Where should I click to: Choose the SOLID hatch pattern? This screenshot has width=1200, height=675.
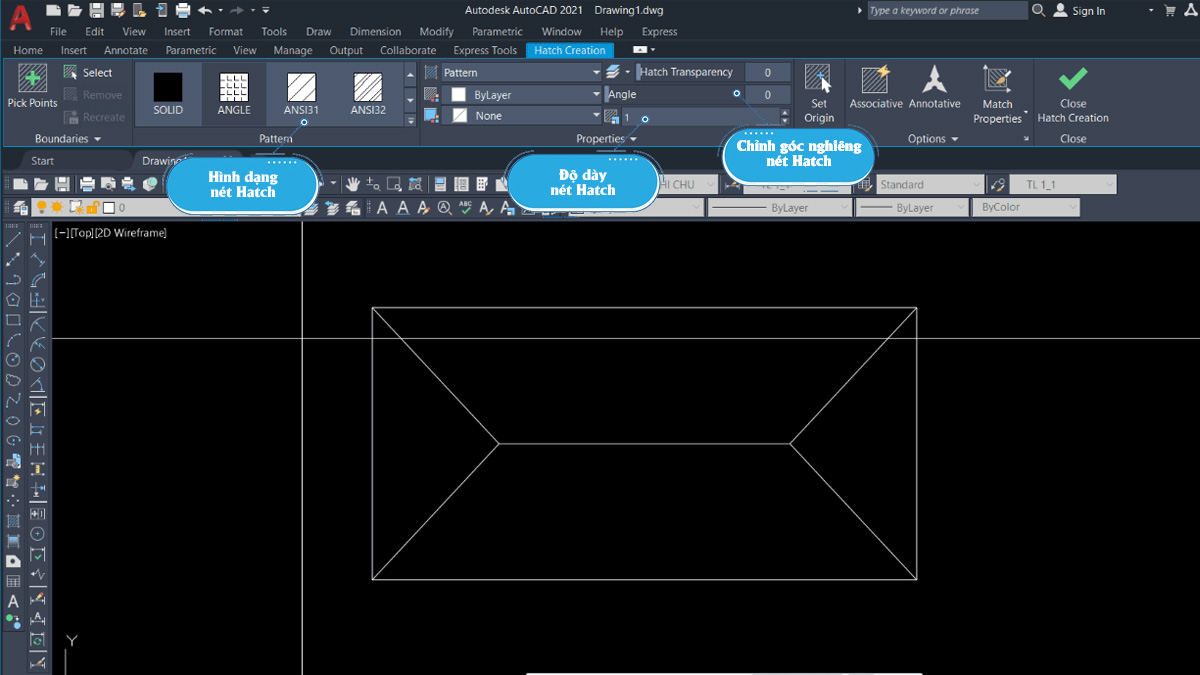point(168,94)
